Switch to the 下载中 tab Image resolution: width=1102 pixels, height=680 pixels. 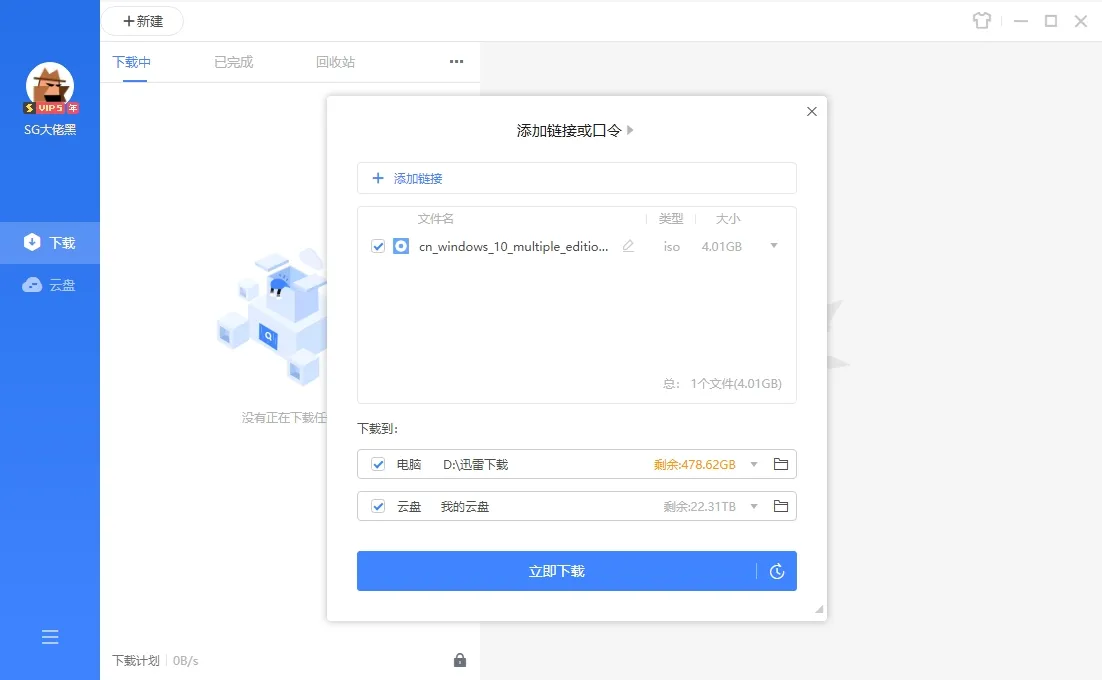point(131,62)
